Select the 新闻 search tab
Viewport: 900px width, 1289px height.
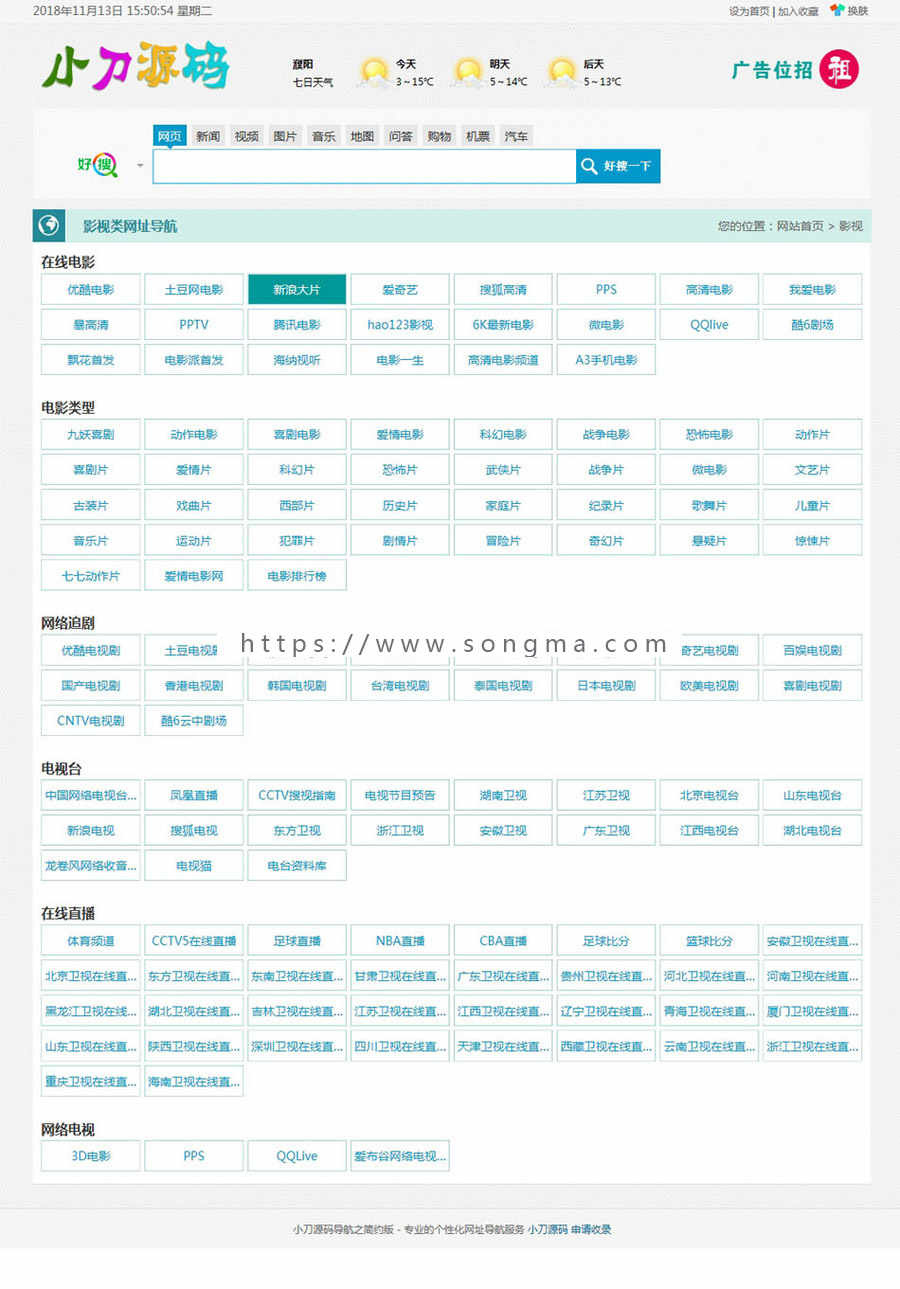pos(208,136)
